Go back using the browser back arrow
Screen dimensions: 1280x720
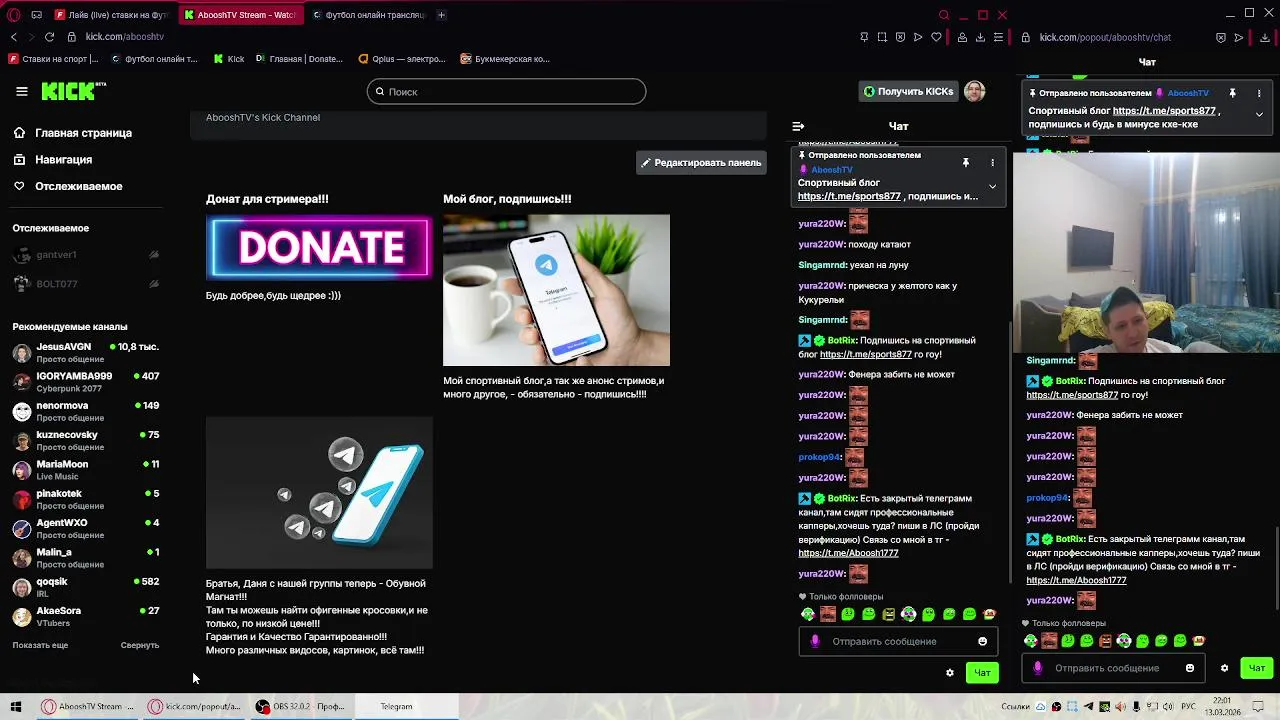(13, 37)
